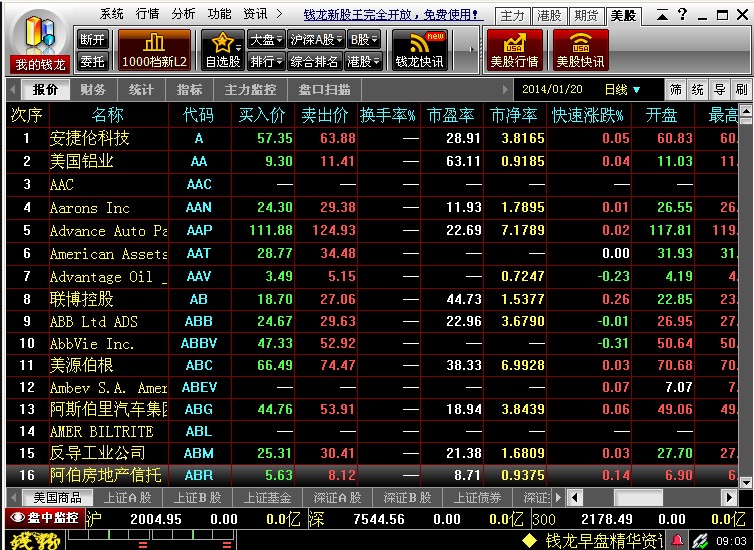Switch to the 期货 tab
Screen dimensions: 754x550
pos(586,16)
